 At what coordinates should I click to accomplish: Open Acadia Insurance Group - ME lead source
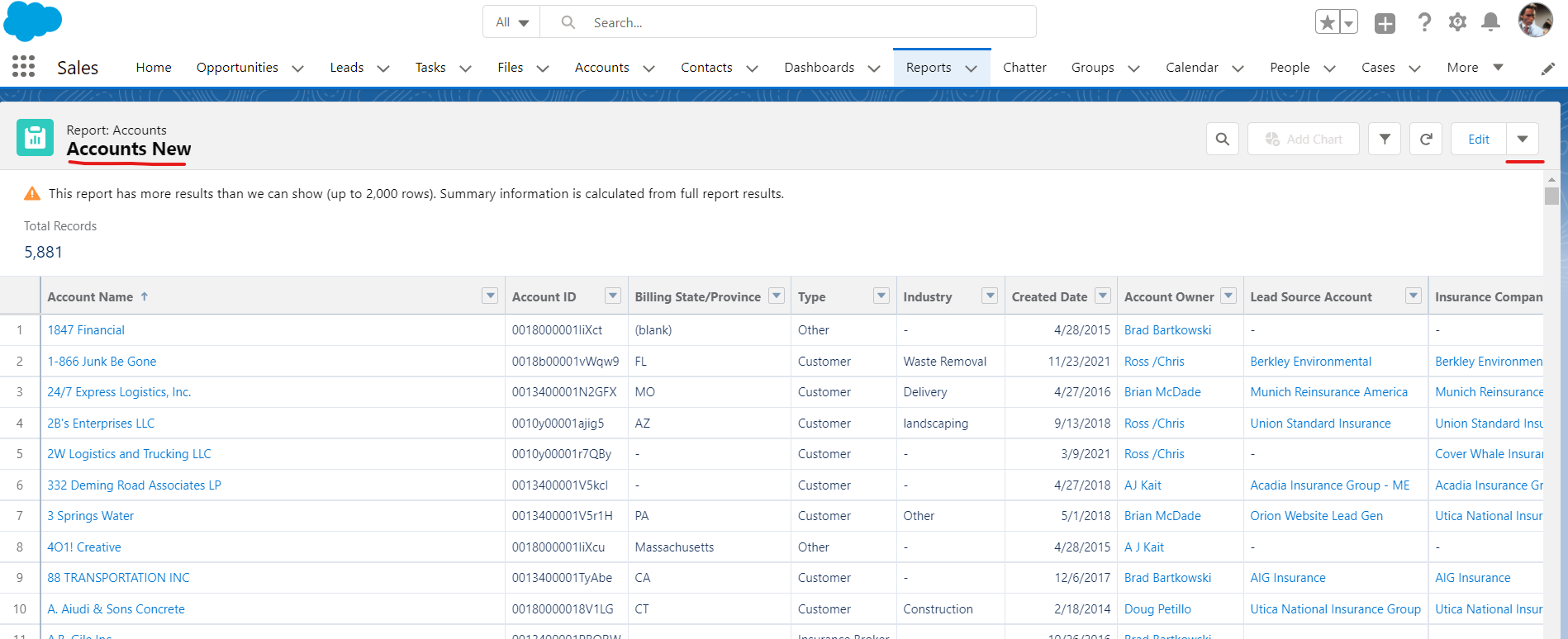tap(1330, 485)
